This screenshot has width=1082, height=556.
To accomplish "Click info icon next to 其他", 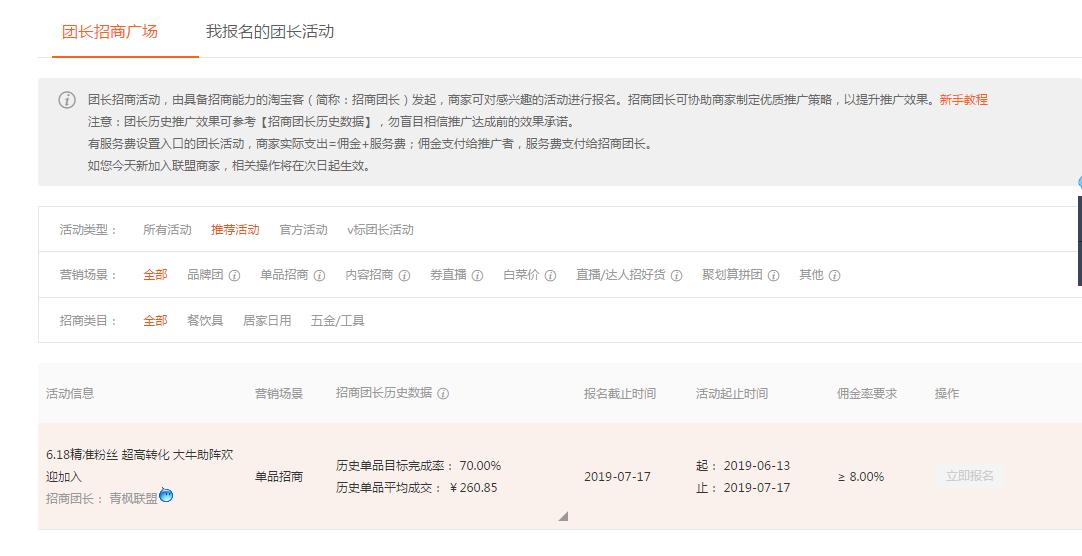I will pyautogui.click(x=834, y=275).
